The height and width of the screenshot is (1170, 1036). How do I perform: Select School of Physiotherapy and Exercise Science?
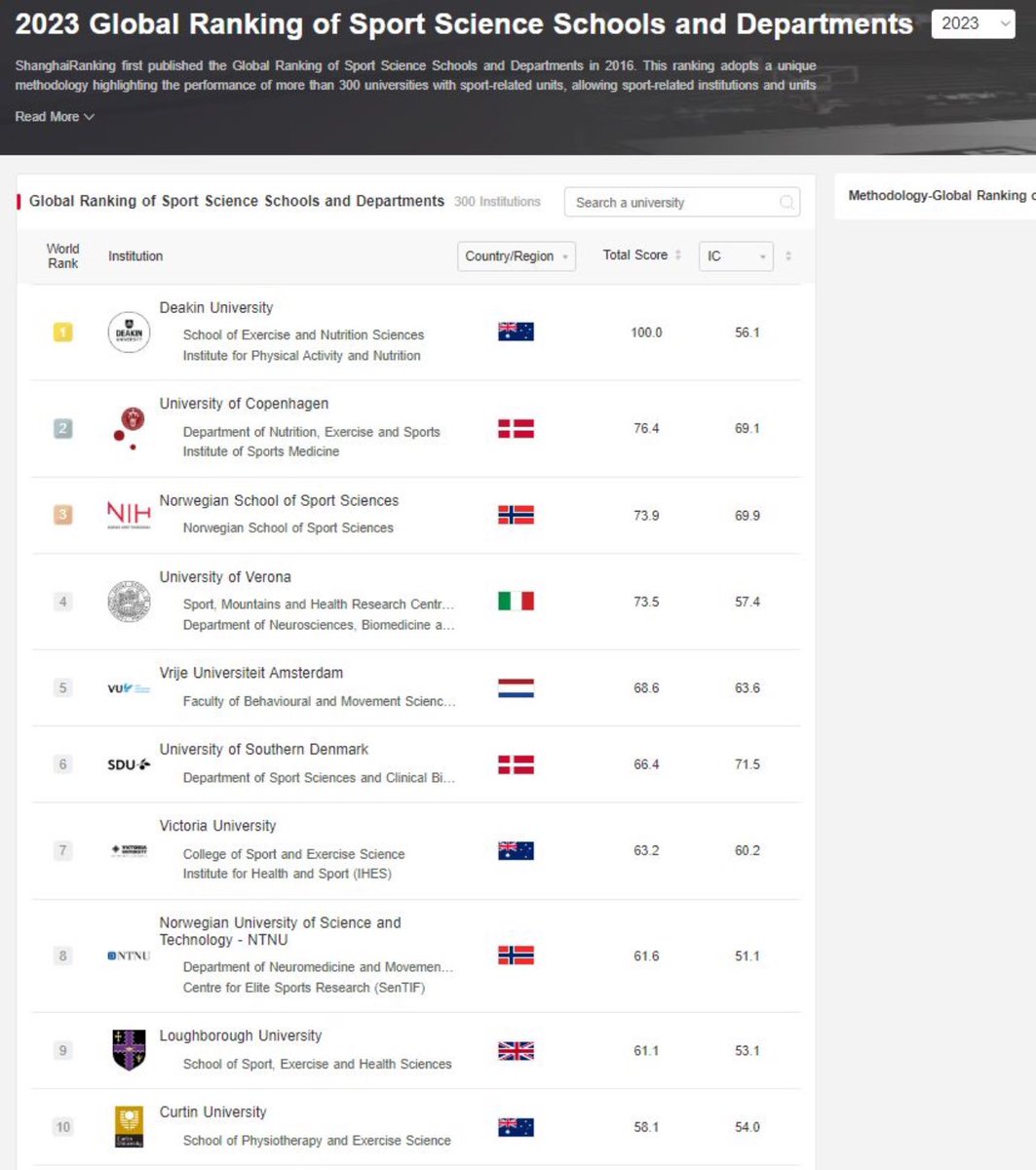317,1140
